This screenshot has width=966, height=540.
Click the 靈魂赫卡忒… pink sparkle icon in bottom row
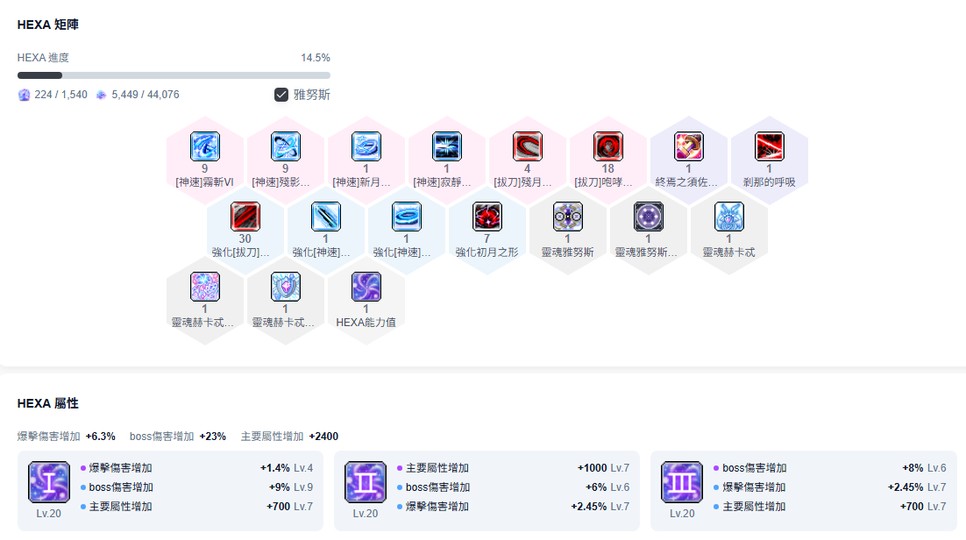click(205, 287)
